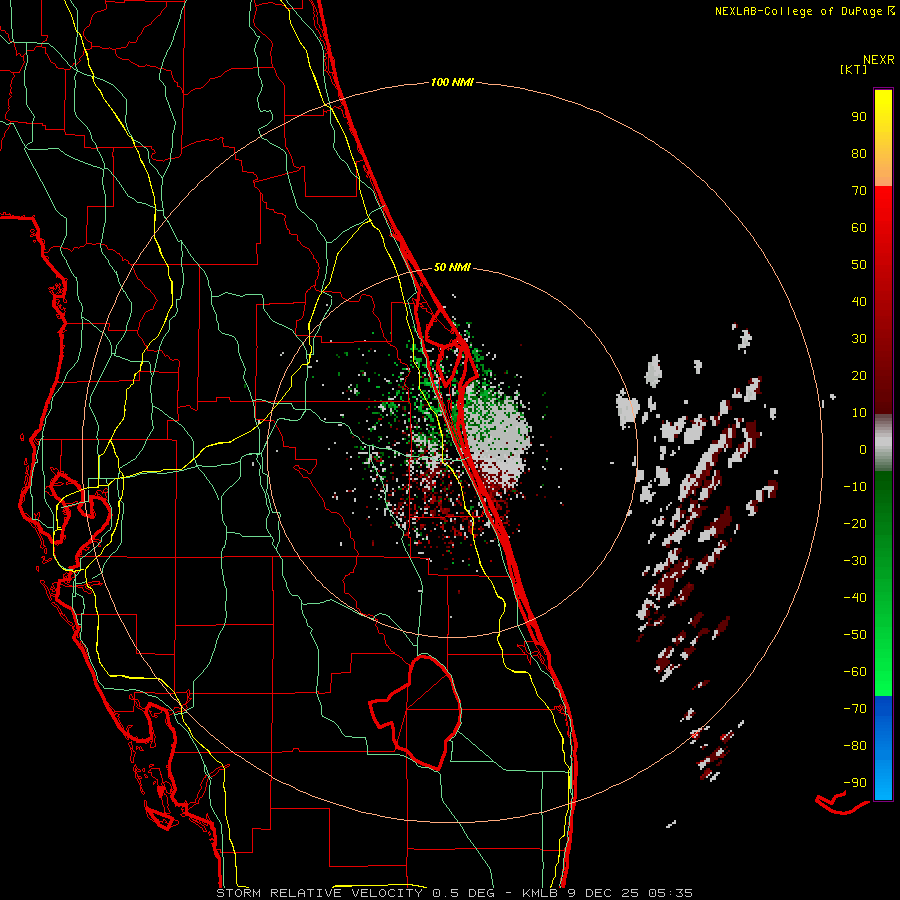Click the -50 value on velocity scale
Viewport: 900px width, 900px height.
pos(855,635)
